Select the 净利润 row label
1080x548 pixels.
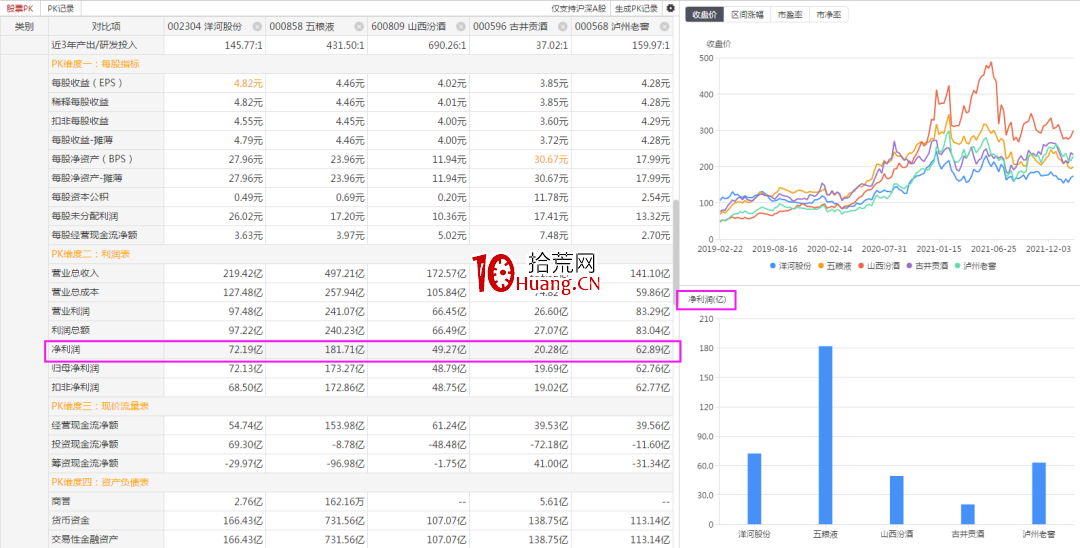click(66, 350)
